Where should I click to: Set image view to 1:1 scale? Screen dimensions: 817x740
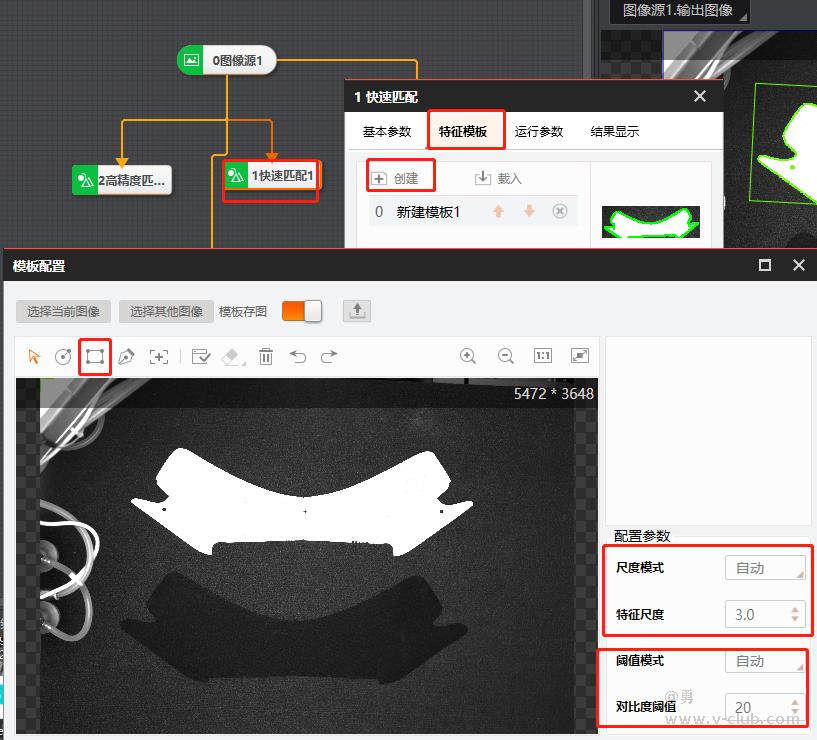point(542,355)
